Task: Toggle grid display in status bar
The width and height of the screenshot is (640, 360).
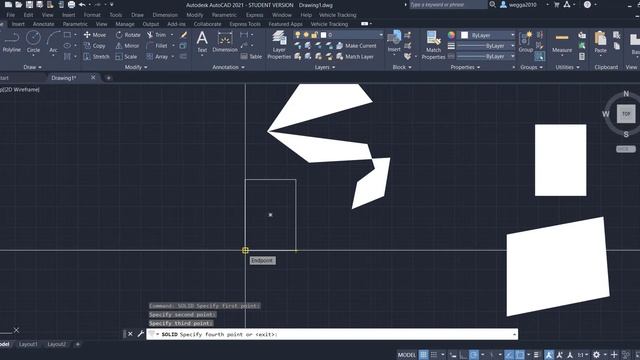Action: [424, 355]
